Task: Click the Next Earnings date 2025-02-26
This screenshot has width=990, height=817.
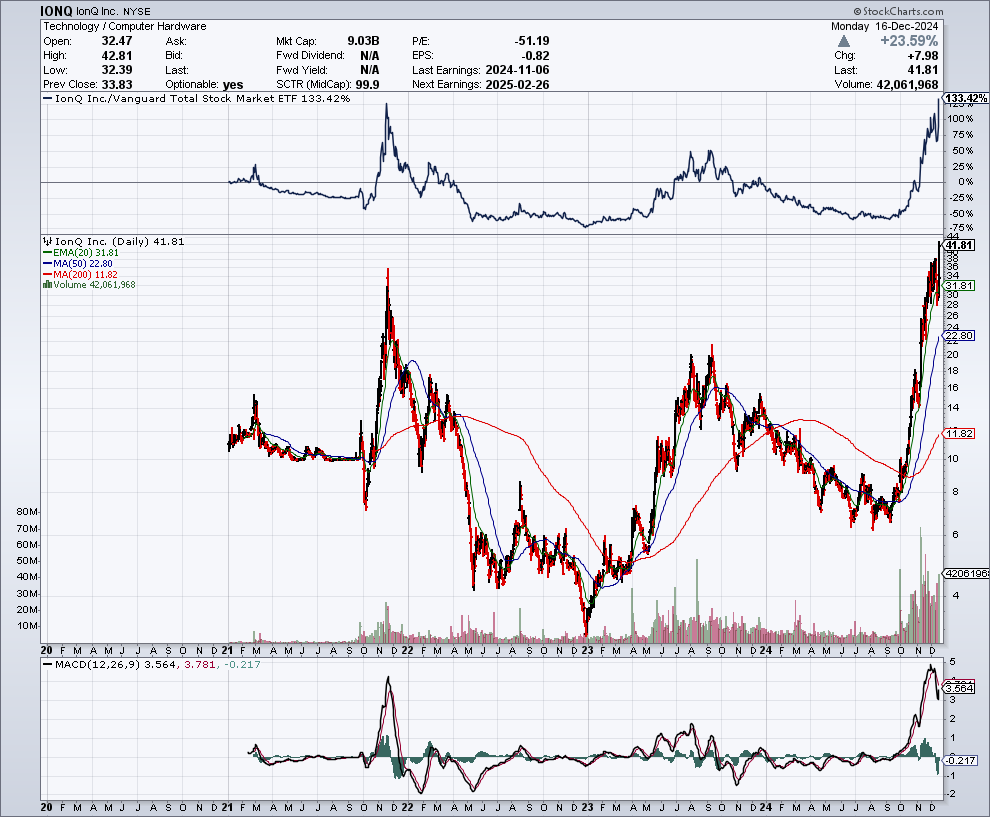Action: 518,85
